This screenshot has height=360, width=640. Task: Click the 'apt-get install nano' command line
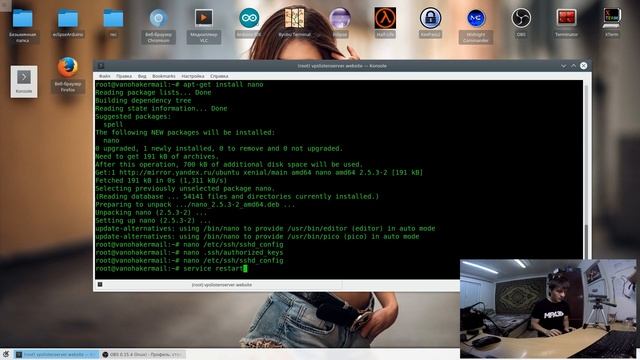click(179, 84)
